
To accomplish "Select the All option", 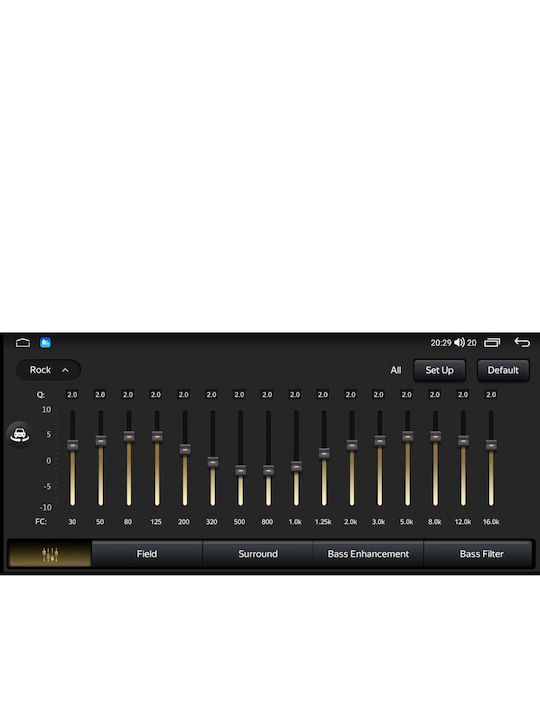I will pyautogui.click(x=396, y=370).
